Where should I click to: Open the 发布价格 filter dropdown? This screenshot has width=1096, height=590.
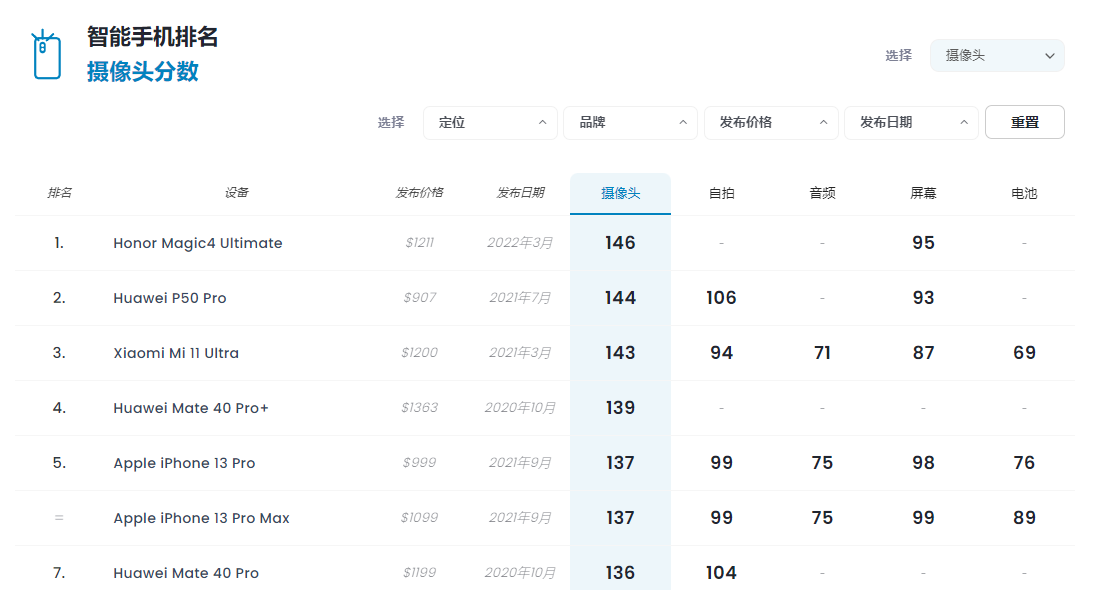click(771, 122)
